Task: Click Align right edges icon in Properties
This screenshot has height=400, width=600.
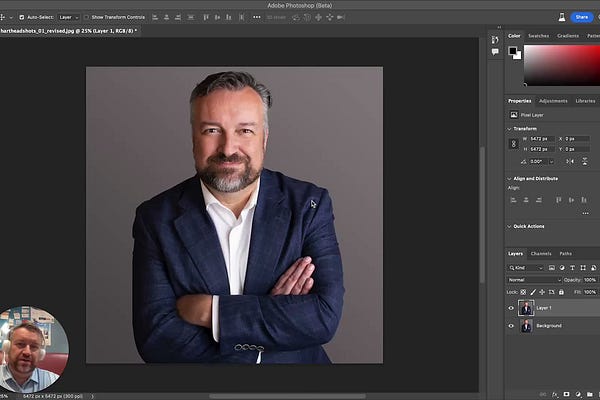Action: click(x=539, y=200)
